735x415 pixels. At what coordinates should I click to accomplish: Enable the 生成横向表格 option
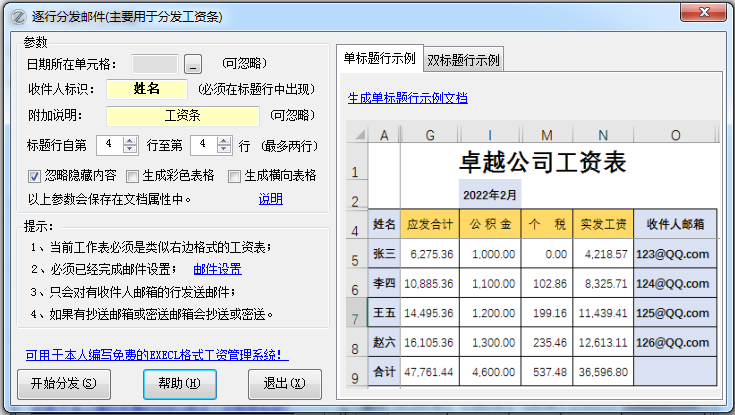point(235,176)
